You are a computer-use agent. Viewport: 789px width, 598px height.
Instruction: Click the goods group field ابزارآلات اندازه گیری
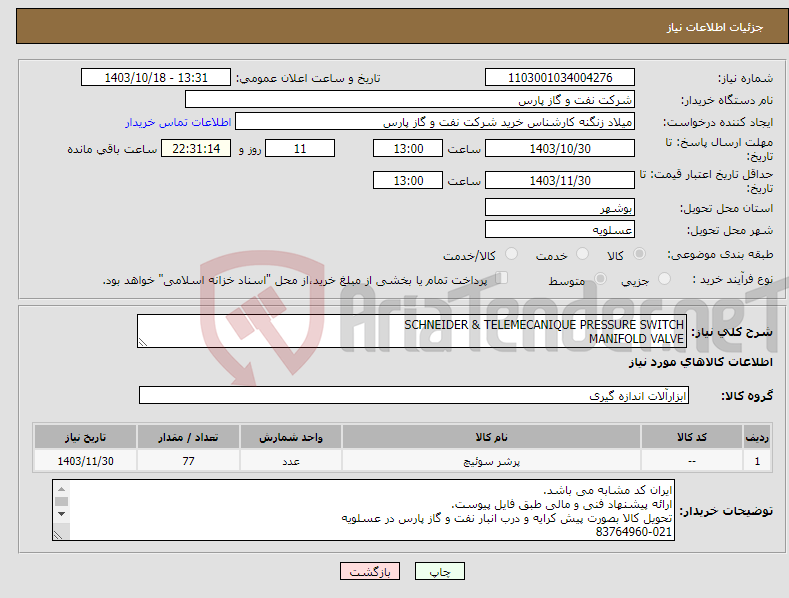tap(414, 396)
